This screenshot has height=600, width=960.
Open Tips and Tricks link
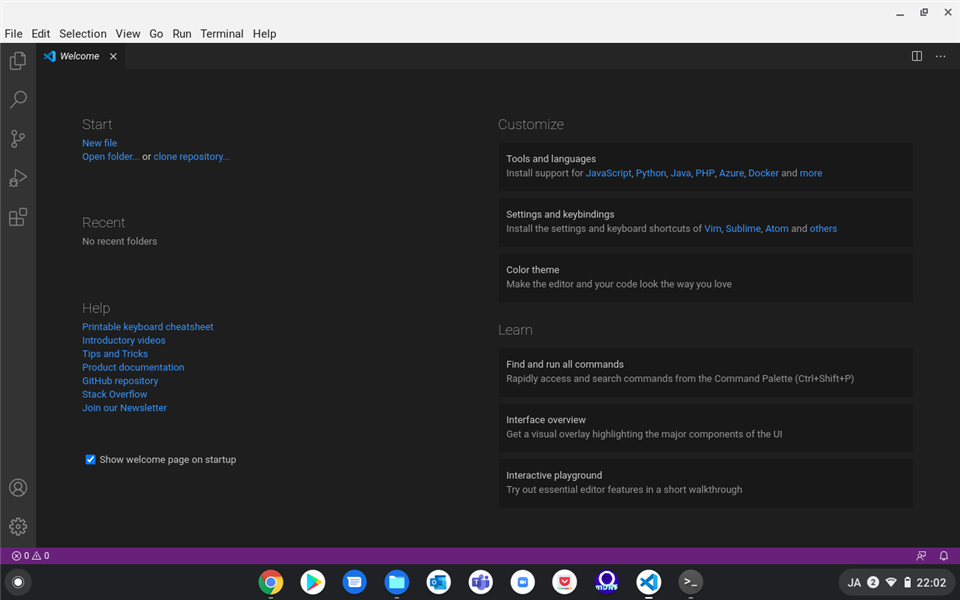point(115,354)
